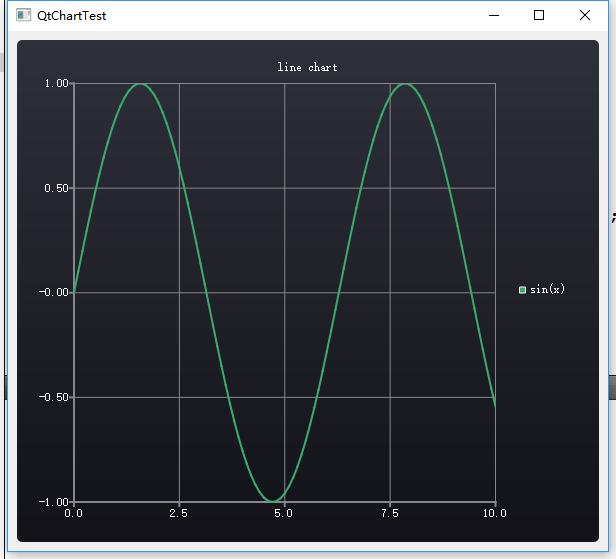Click the green sin(x) legend marker
This screenshot has height=559, width=616.
pos(522,290)
